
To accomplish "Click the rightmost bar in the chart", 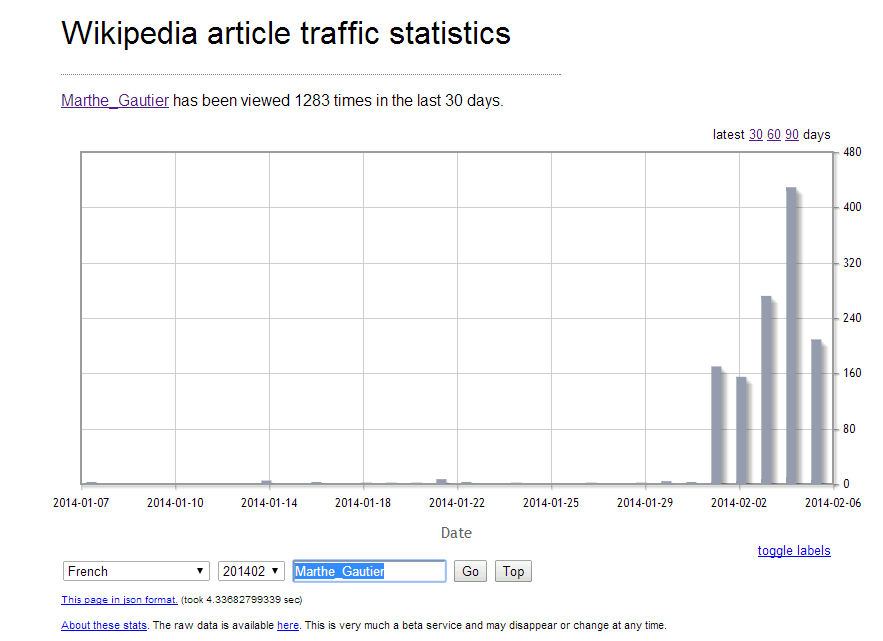I will tap(816, 412).
